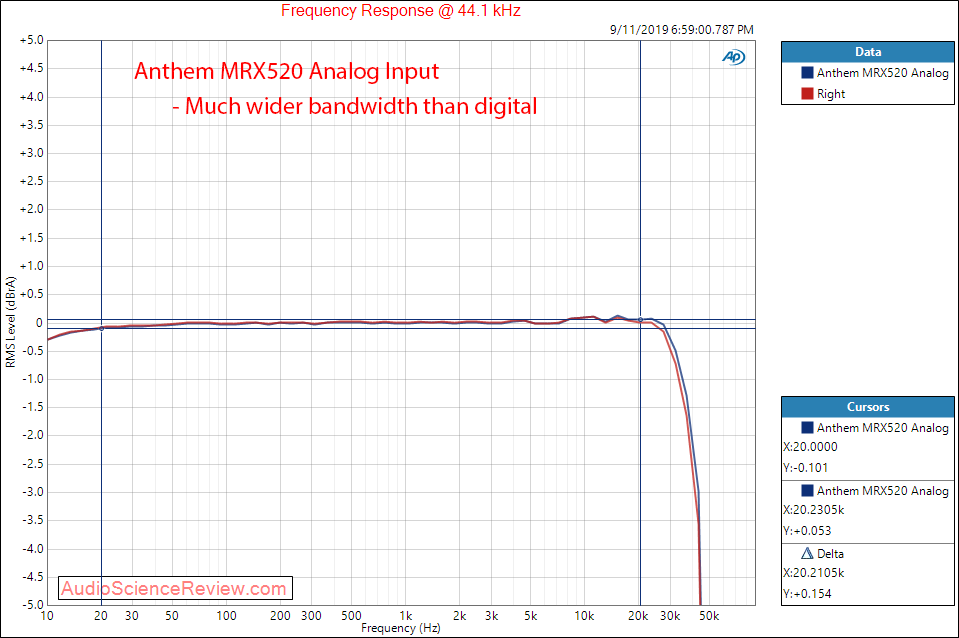959x638 pixels.
Task: Click the delta value 'Y:+0.154'
Action: click(807, 594)
